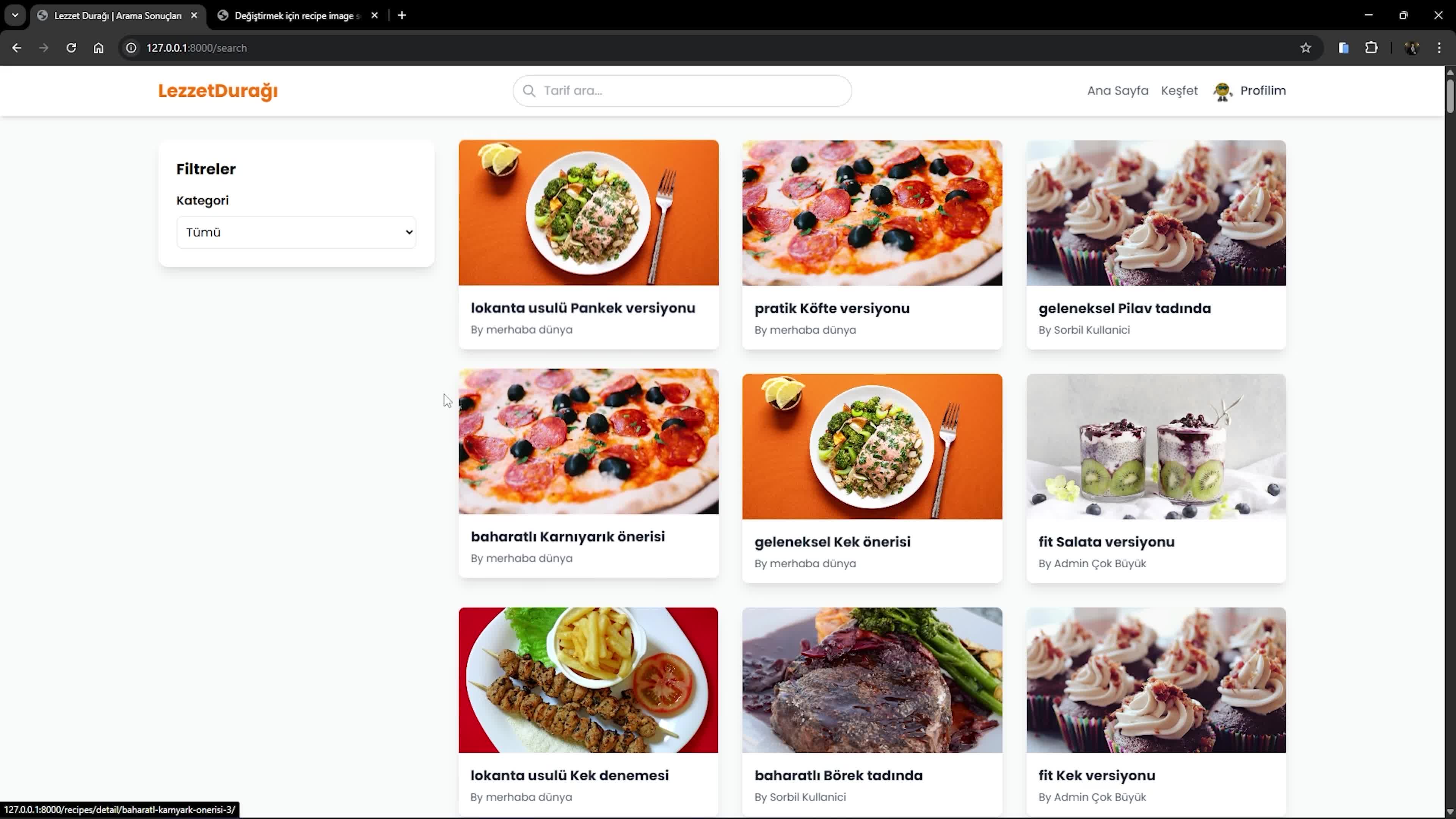Close the Lezzet Durağı Arama Sonuçları tab
The height and width of the screenshot is (819, 1456).
195,15
